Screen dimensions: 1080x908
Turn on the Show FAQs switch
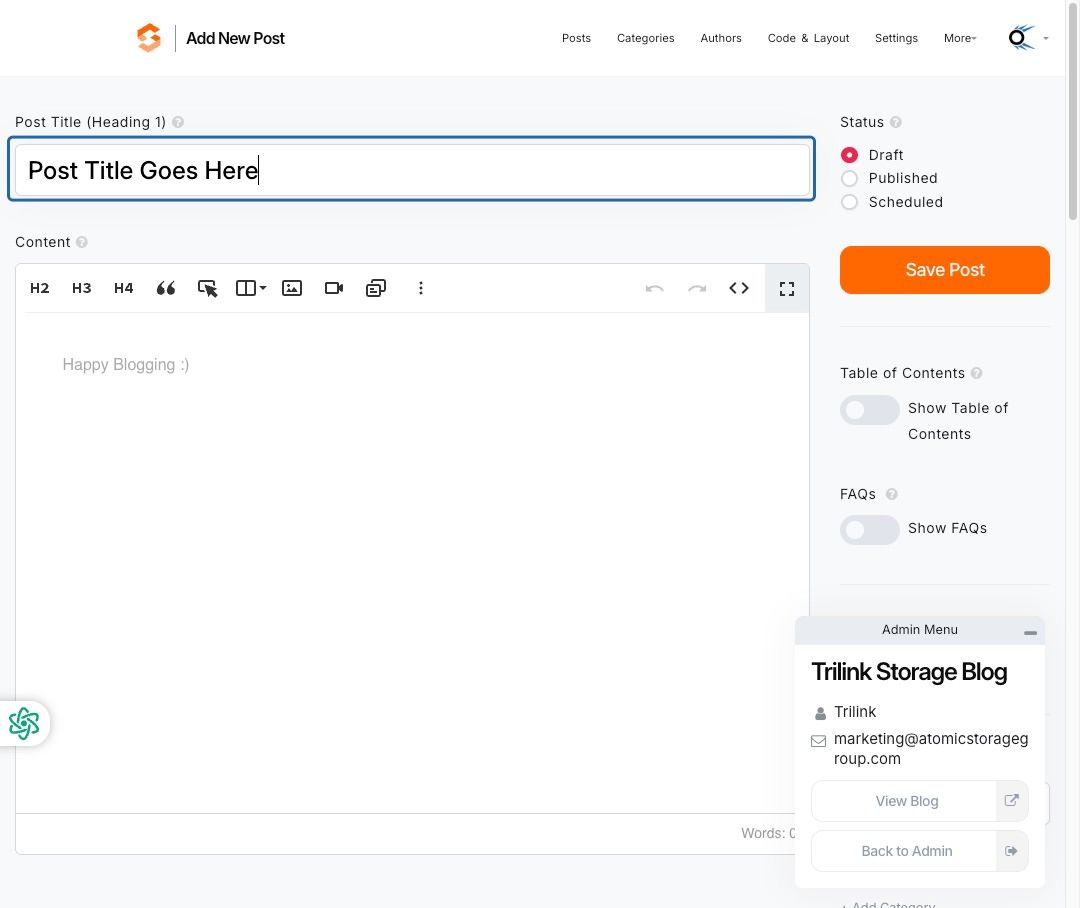[x=869, y=530]
